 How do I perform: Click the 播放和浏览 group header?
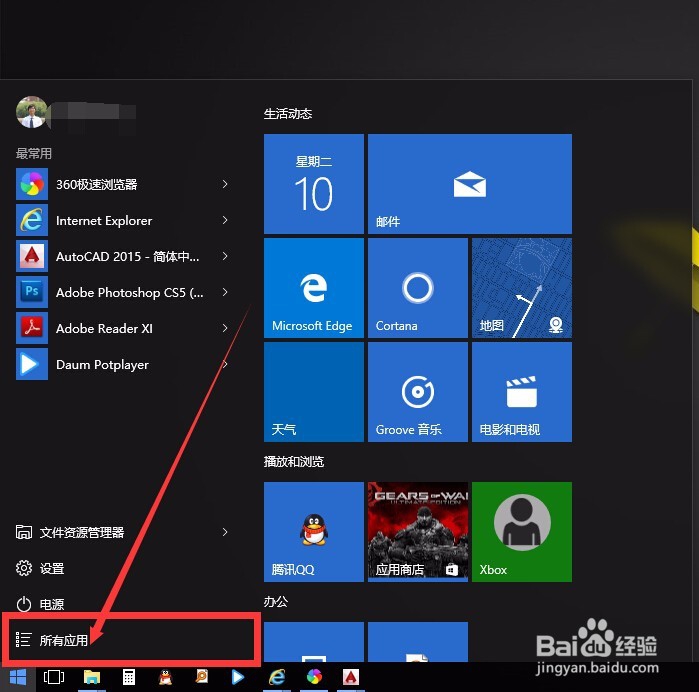pos(294,461)
